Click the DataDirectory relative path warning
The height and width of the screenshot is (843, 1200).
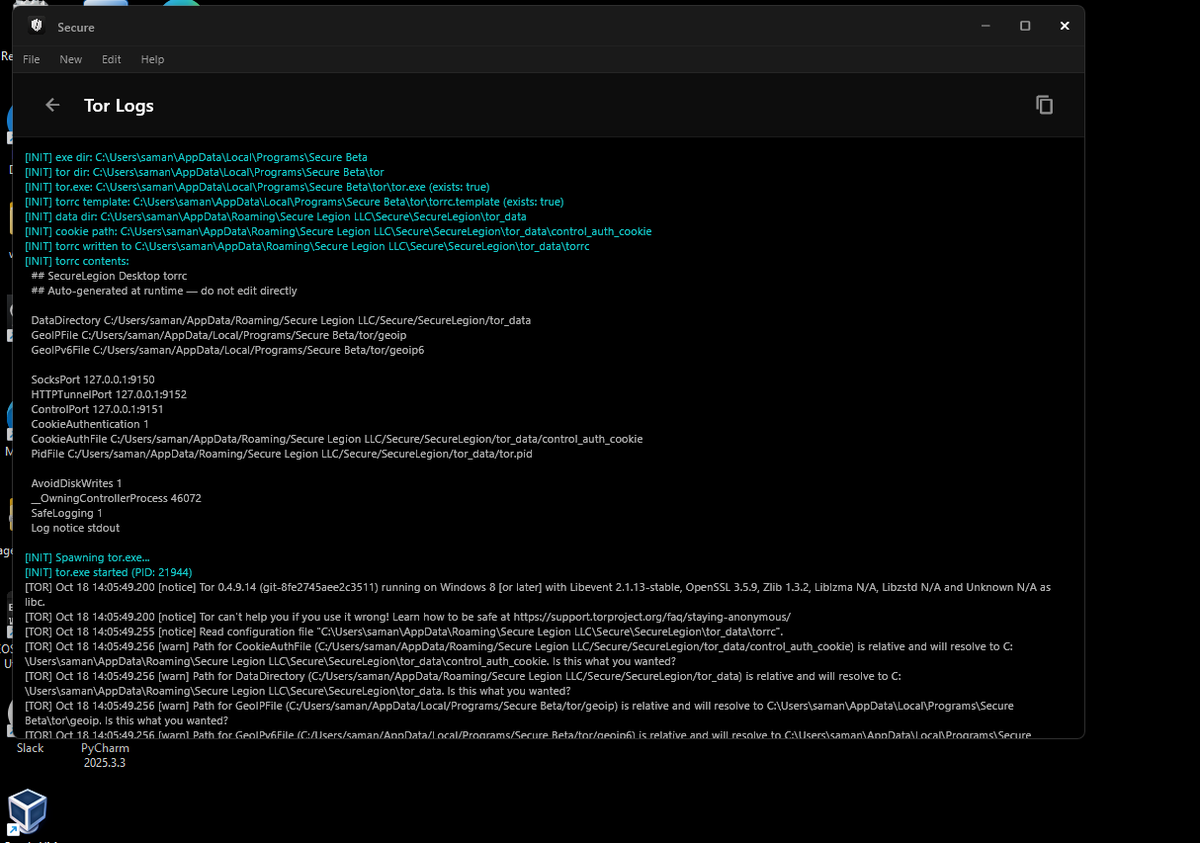[x=463, y=684]
